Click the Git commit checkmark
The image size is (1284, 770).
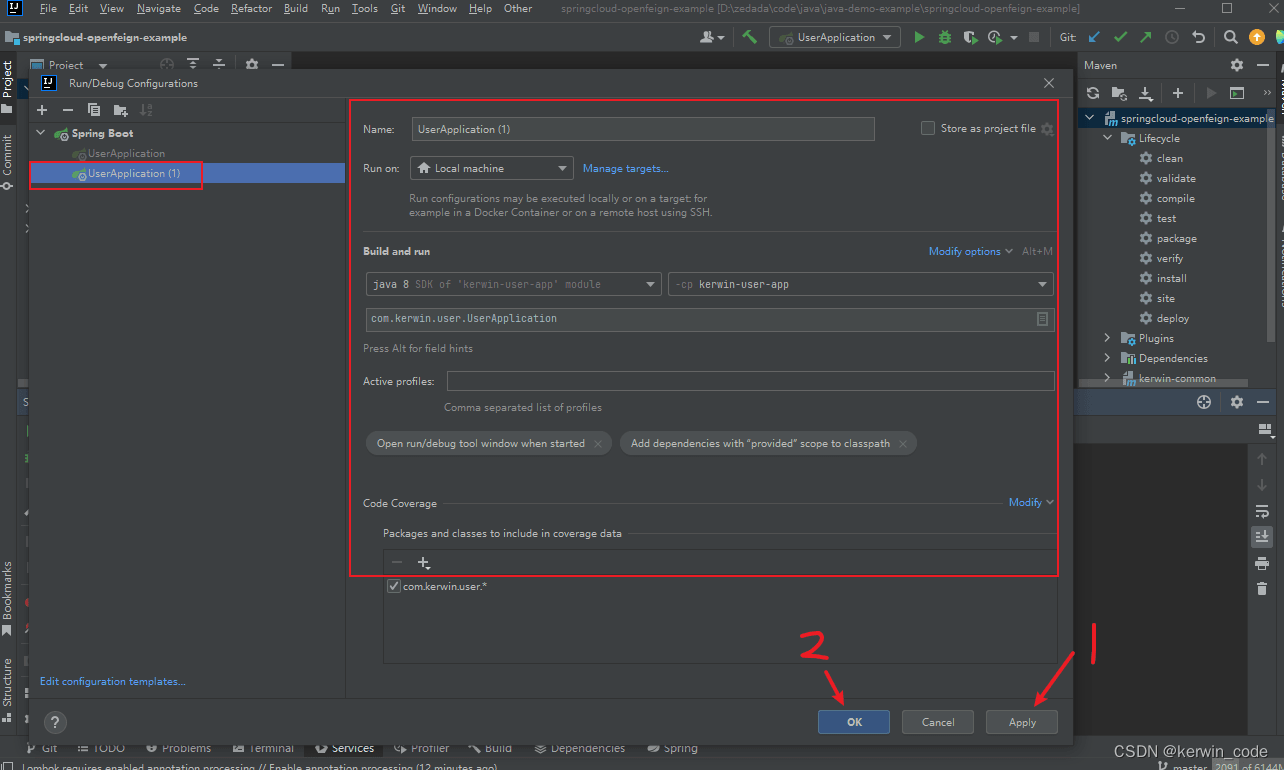1120,37
